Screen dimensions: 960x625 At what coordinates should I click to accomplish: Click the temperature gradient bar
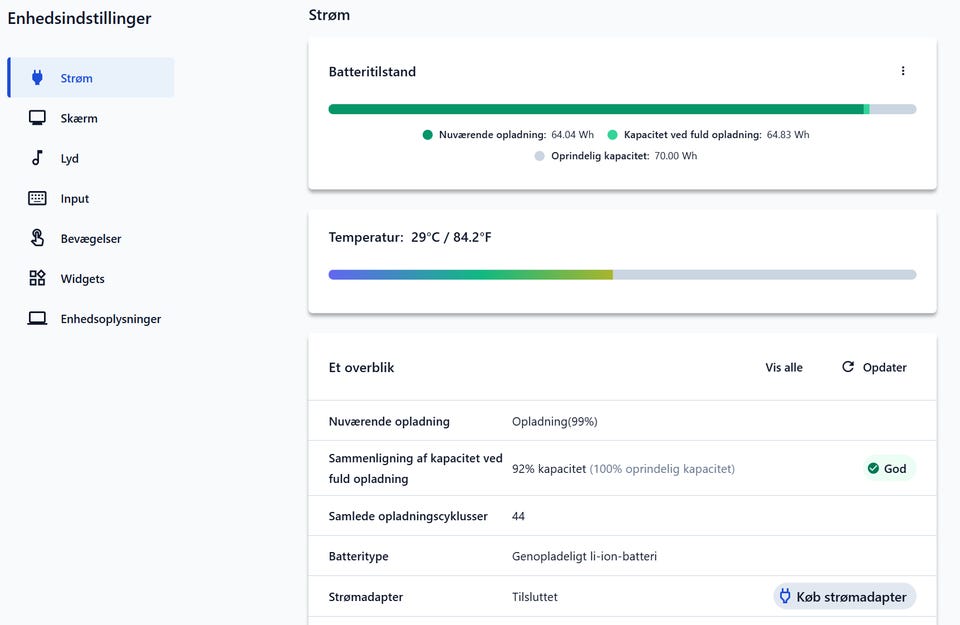tap(622, 274)
